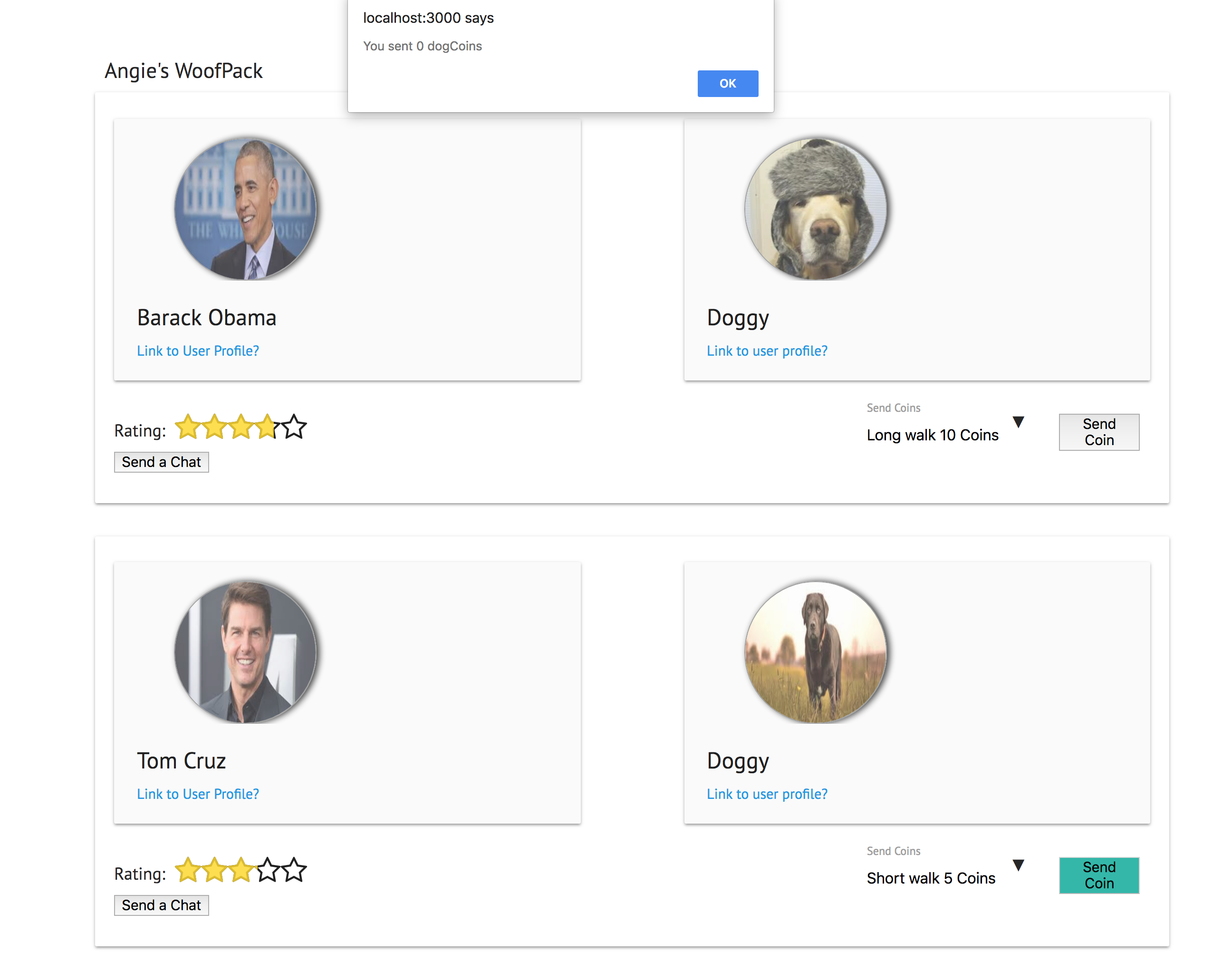Screen dimensions: 1232x972
Task: Select the Long walk 10 Coins field
Action: 945,435
